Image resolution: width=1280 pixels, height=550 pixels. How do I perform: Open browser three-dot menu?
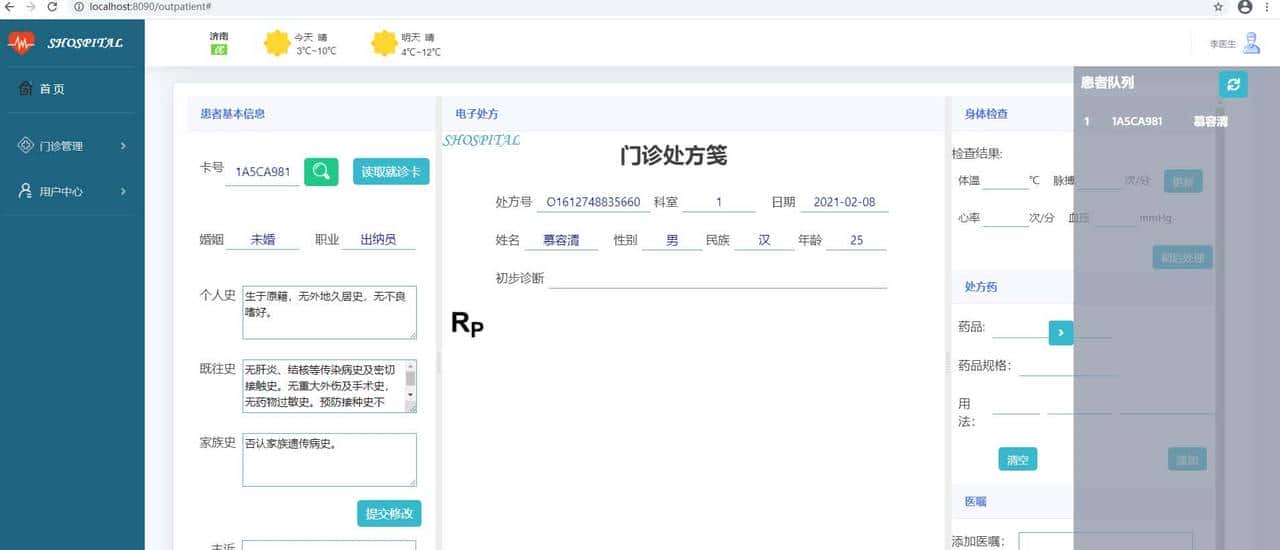(1268, 6)
